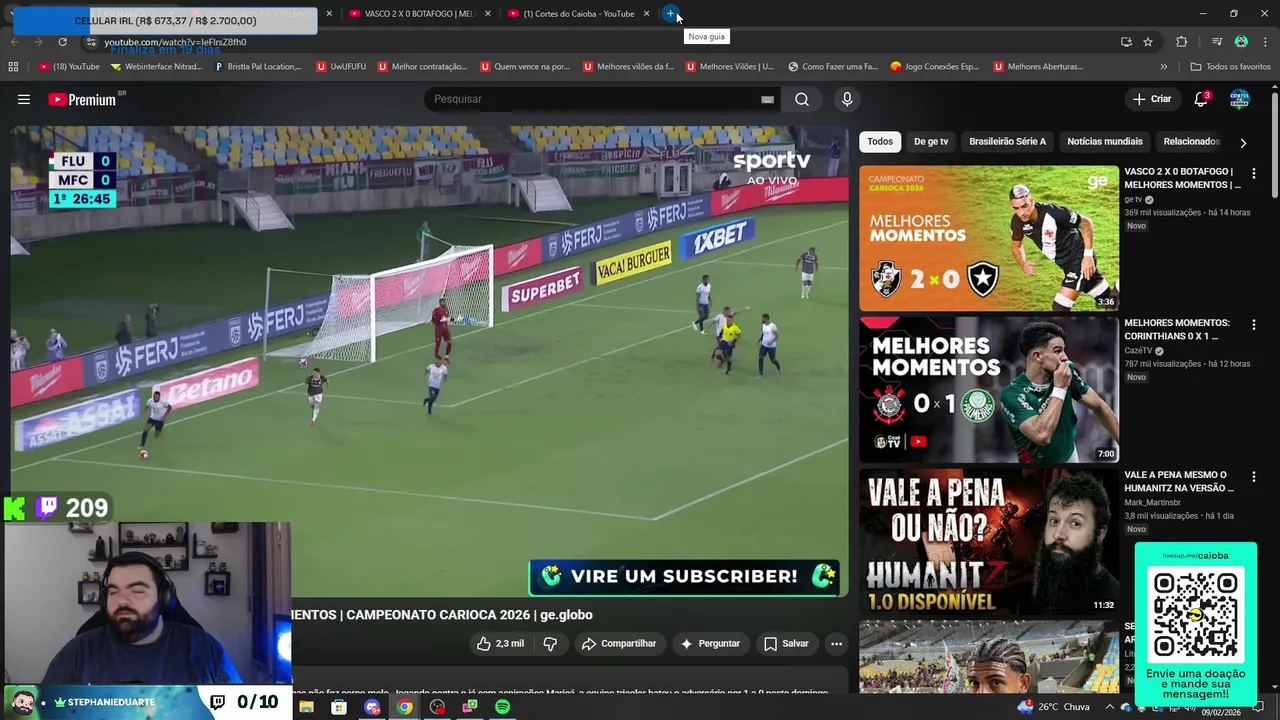Open Vasco 2x0 Botafogo video thumbnail
Image resolution: width=1280 pixels, height=720 pixels.
coord(989,238)
